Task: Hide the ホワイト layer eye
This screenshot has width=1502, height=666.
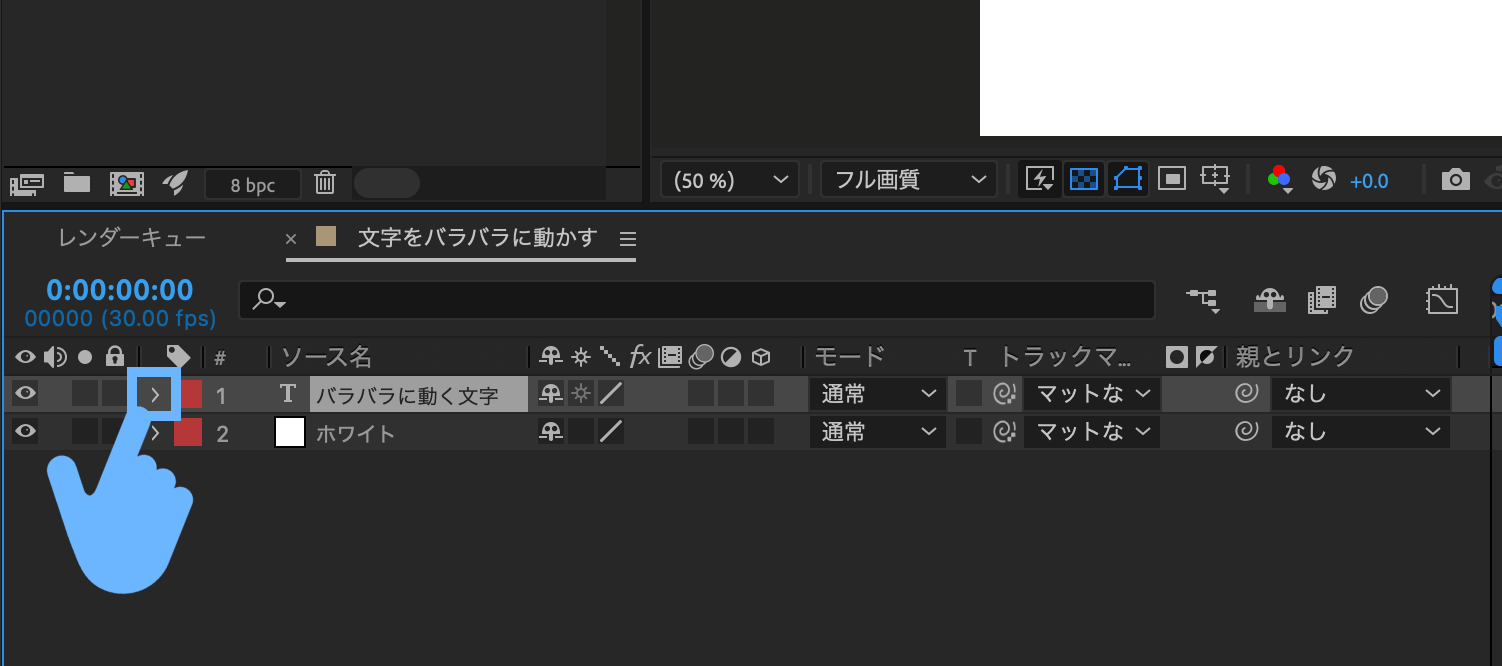Action: 25,432
